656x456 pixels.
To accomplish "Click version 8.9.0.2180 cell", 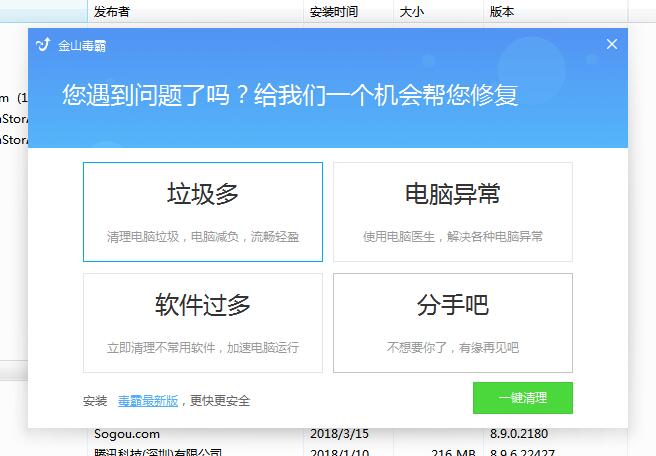I will click(x=519, y=434).
